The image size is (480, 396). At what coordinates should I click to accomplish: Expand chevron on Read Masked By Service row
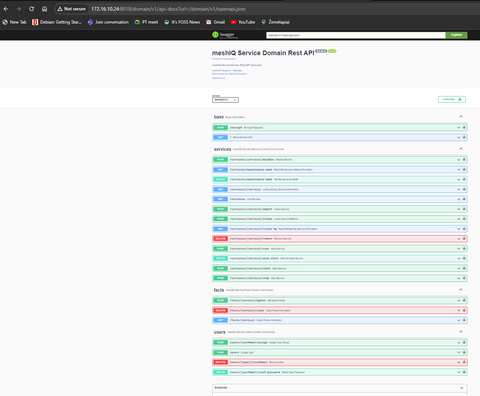pyautogui.click(x=459, y=229)
